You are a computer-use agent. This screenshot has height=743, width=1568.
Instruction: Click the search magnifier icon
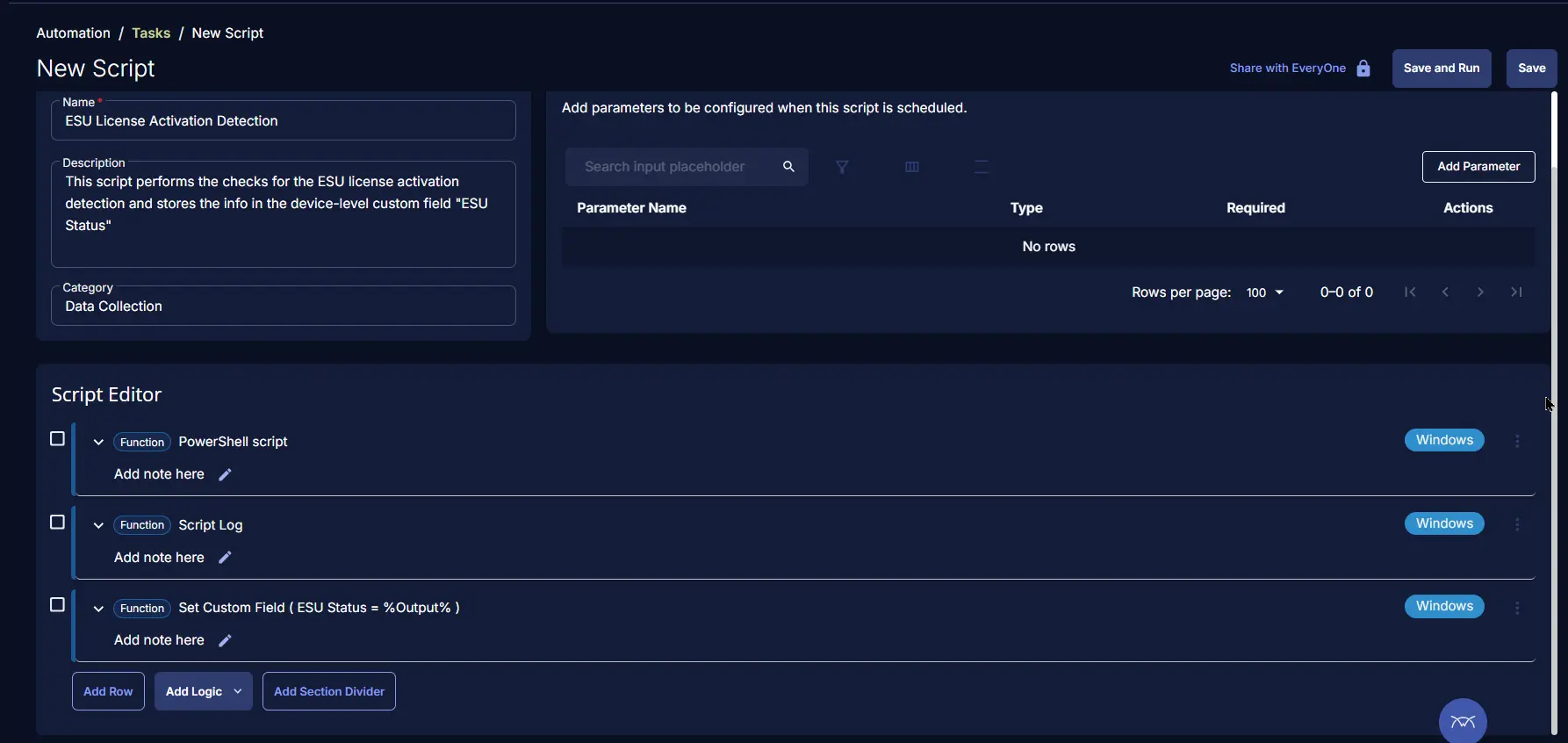click(x=788, y=167)
